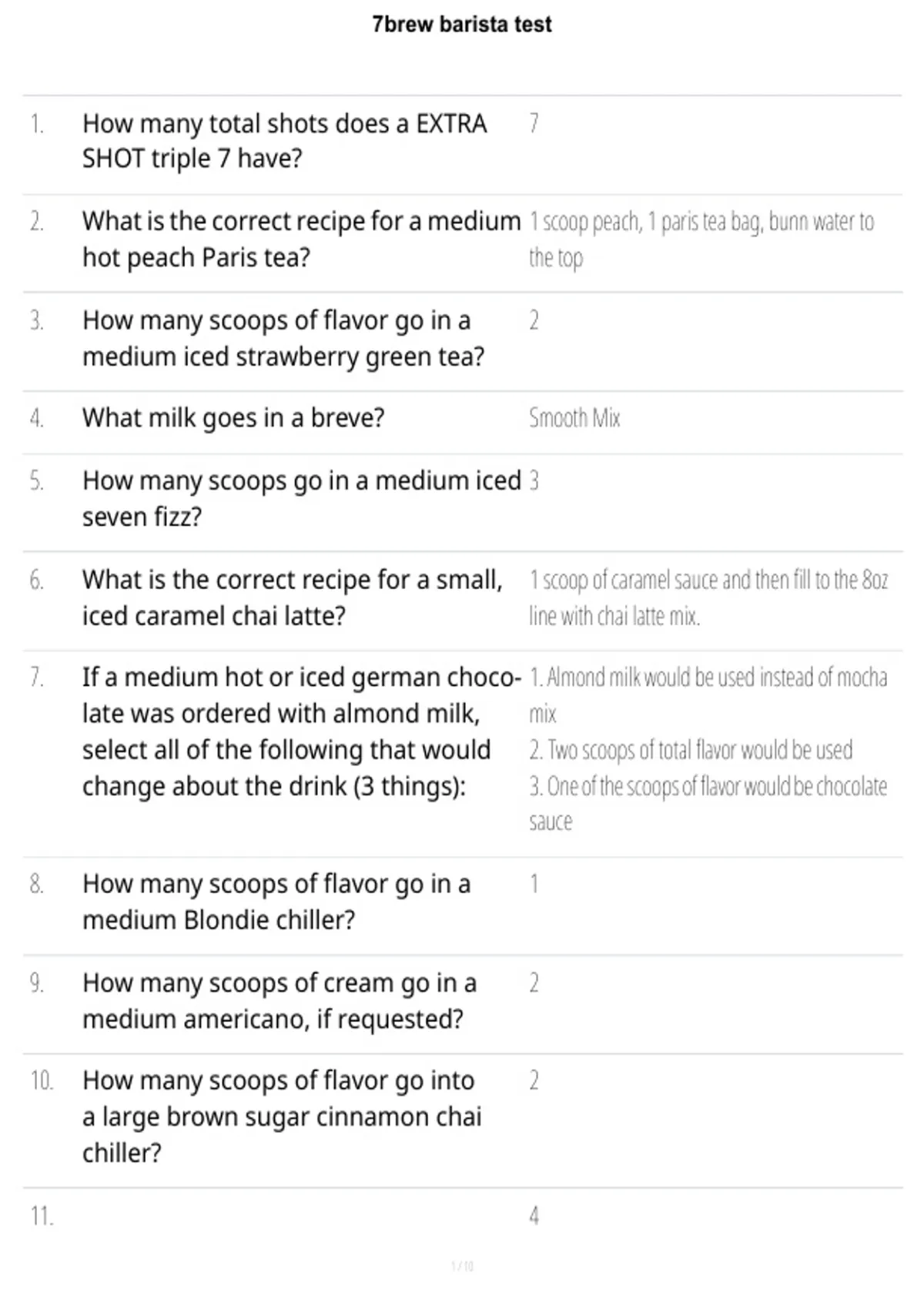Click the page number indicator at bottom
Viewport: 924px width, 1309px height.
pos(462,1266)
